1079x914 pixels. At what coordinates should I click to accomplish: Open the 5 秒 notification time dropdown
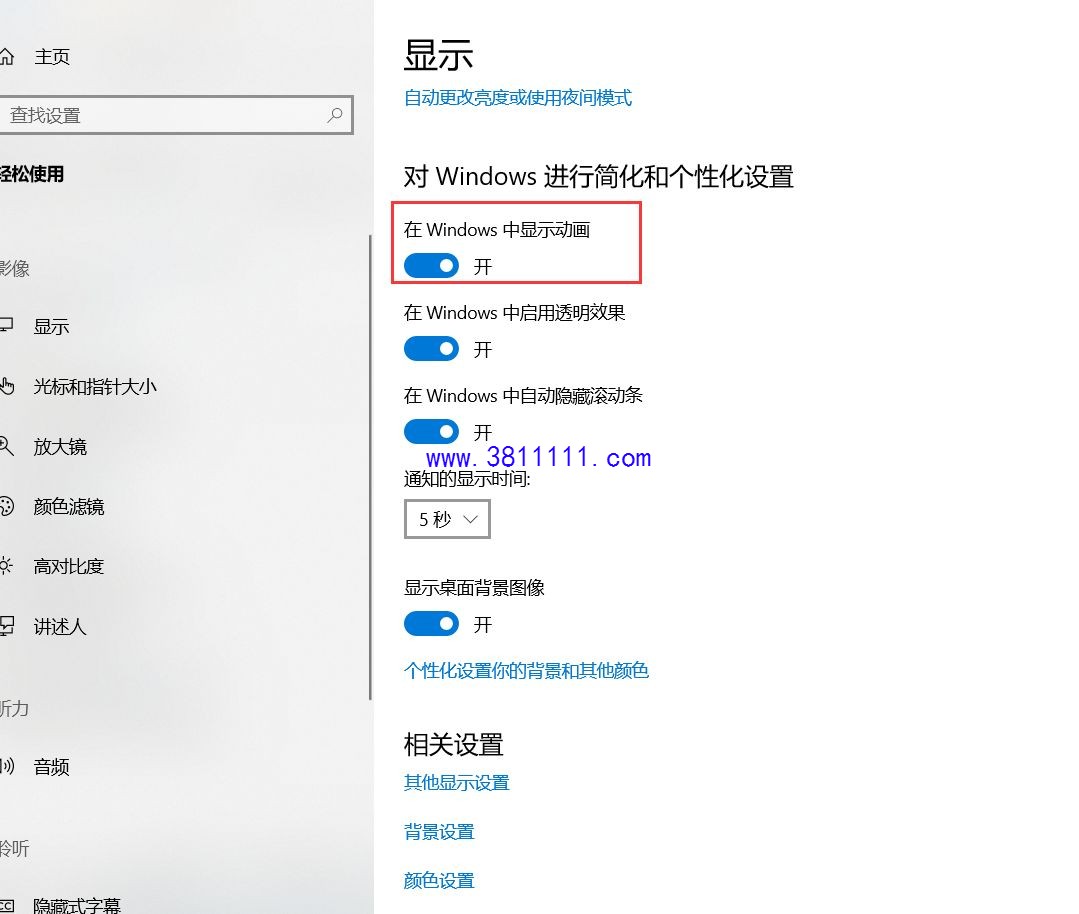(447, 519)
